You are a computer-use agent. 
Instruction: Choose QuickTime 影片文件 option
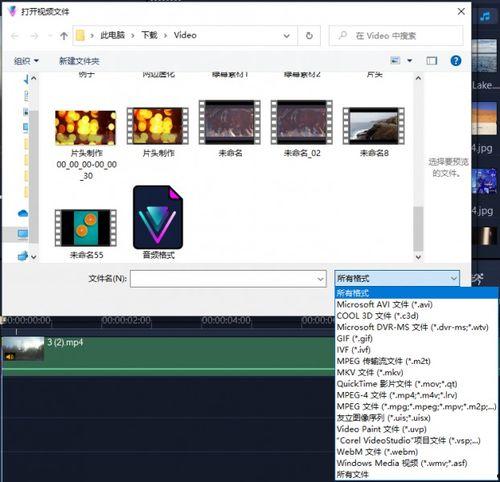416,384
